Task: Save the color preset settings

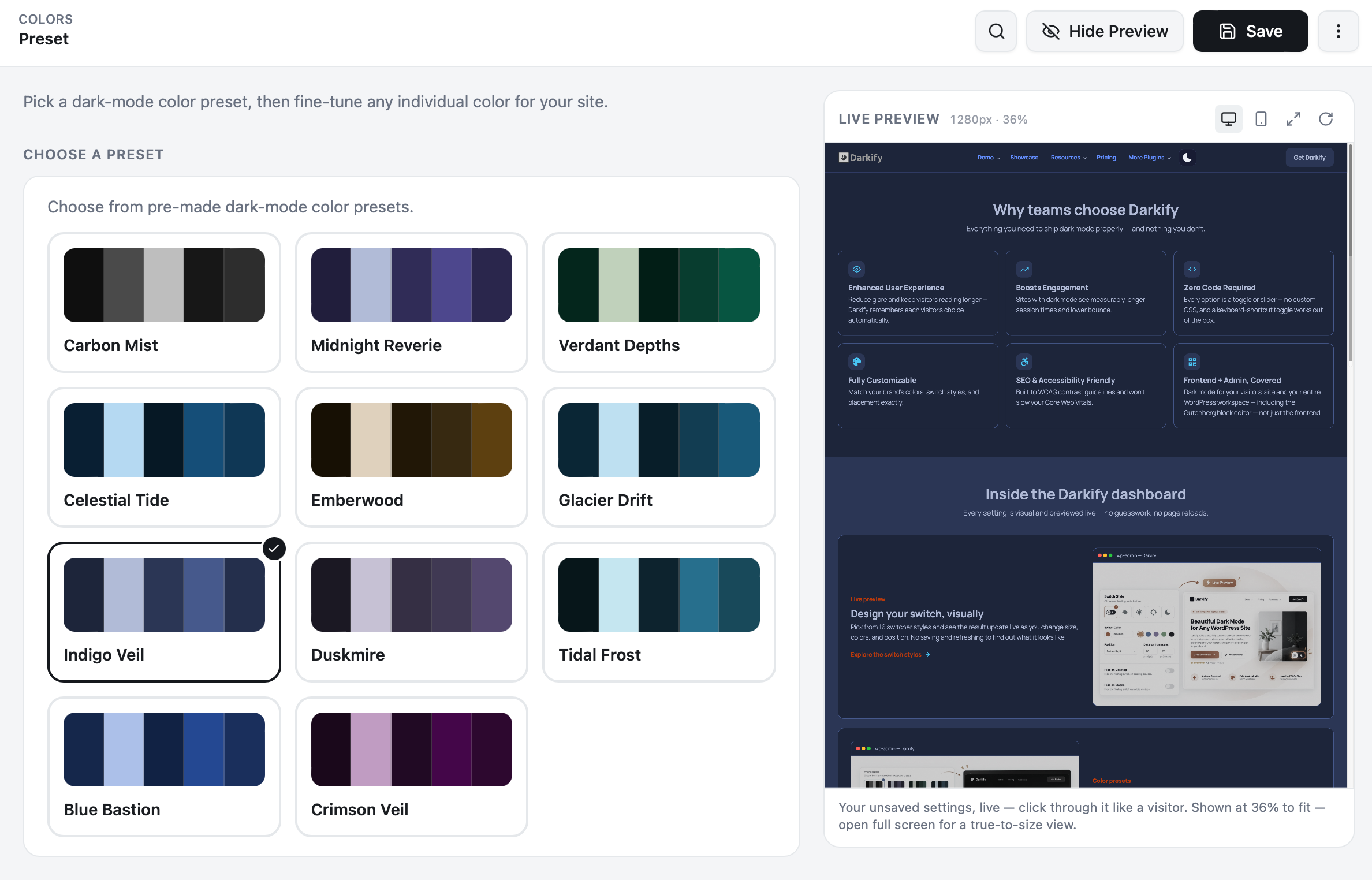Action: (1250, 31)
